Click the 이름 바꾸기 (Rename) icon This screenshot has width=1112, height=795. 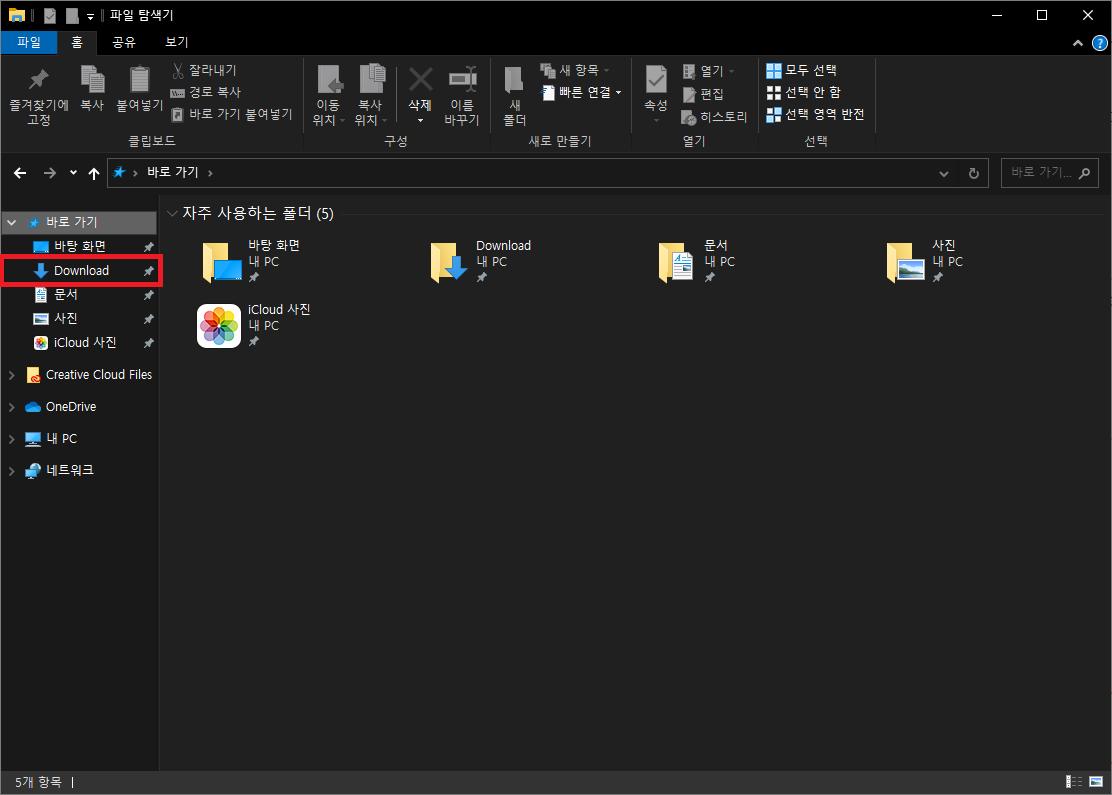click(463, 90)
